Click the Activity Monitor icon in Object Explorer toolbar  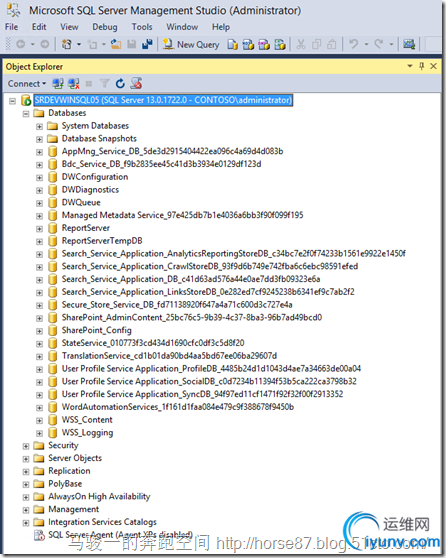[x=136, y=84]
